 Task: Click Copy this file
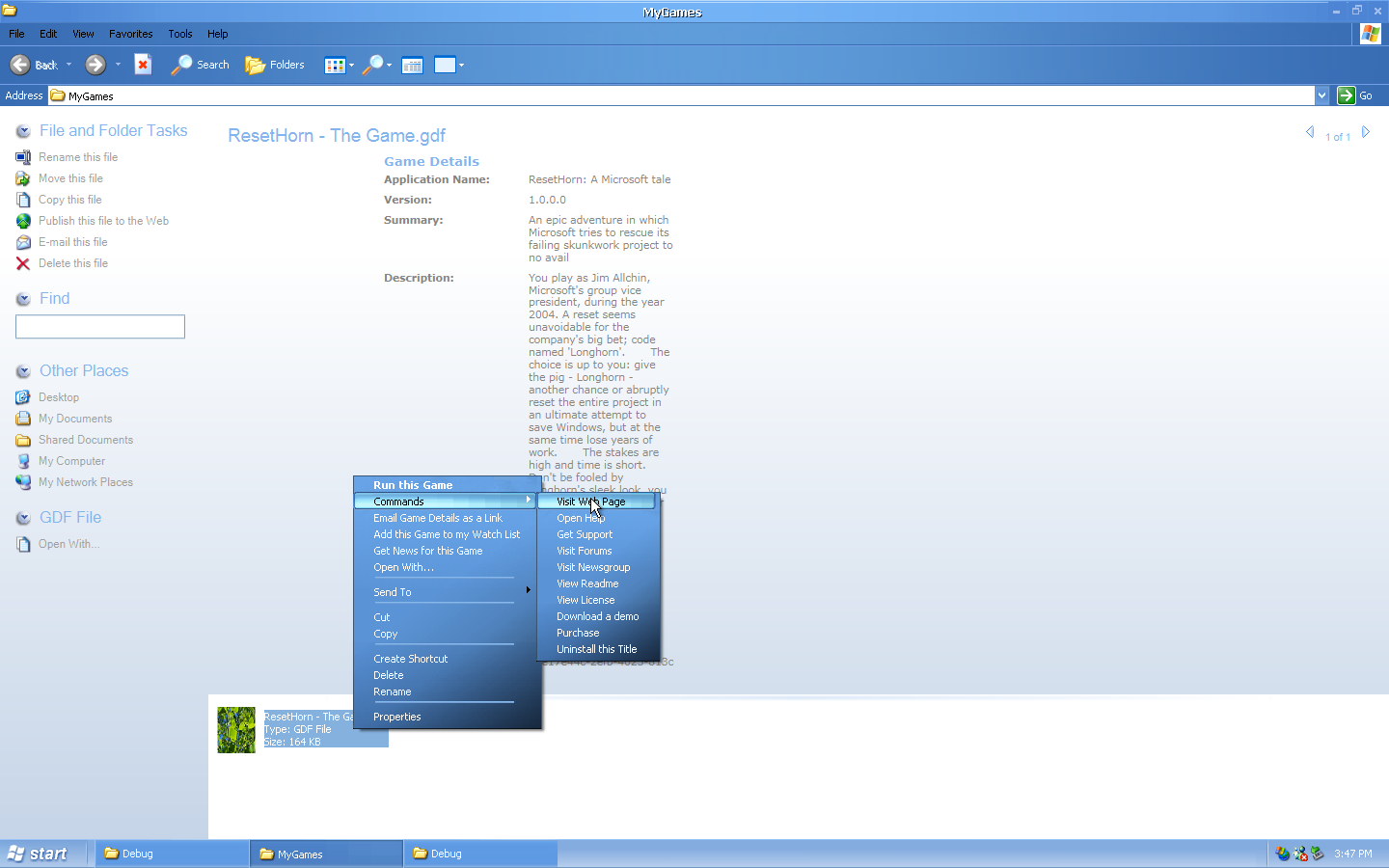click(70, 200)
